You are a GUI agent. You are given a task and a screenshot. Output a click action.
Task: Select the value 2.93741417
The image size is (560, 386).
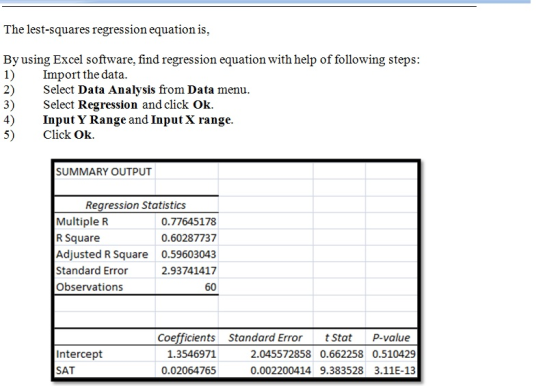point(189,271)
